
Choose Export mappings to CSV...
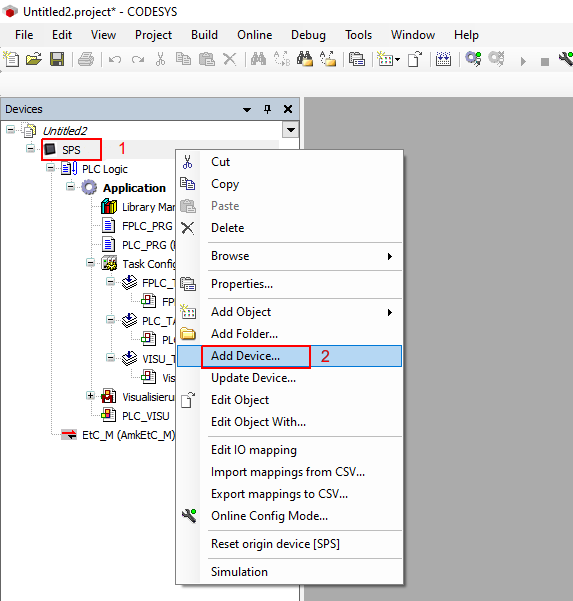[x=289, y=494]
